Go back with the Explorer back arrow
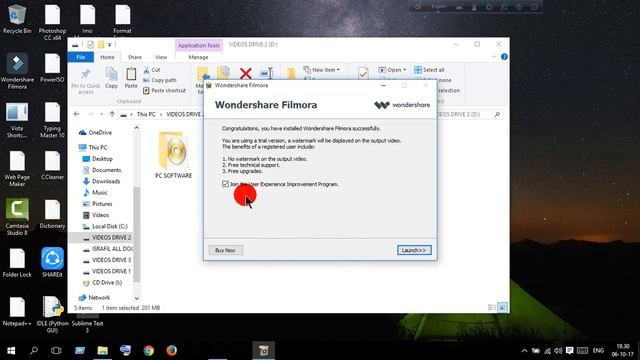This screenshot has width=640, height=360. 76,114
